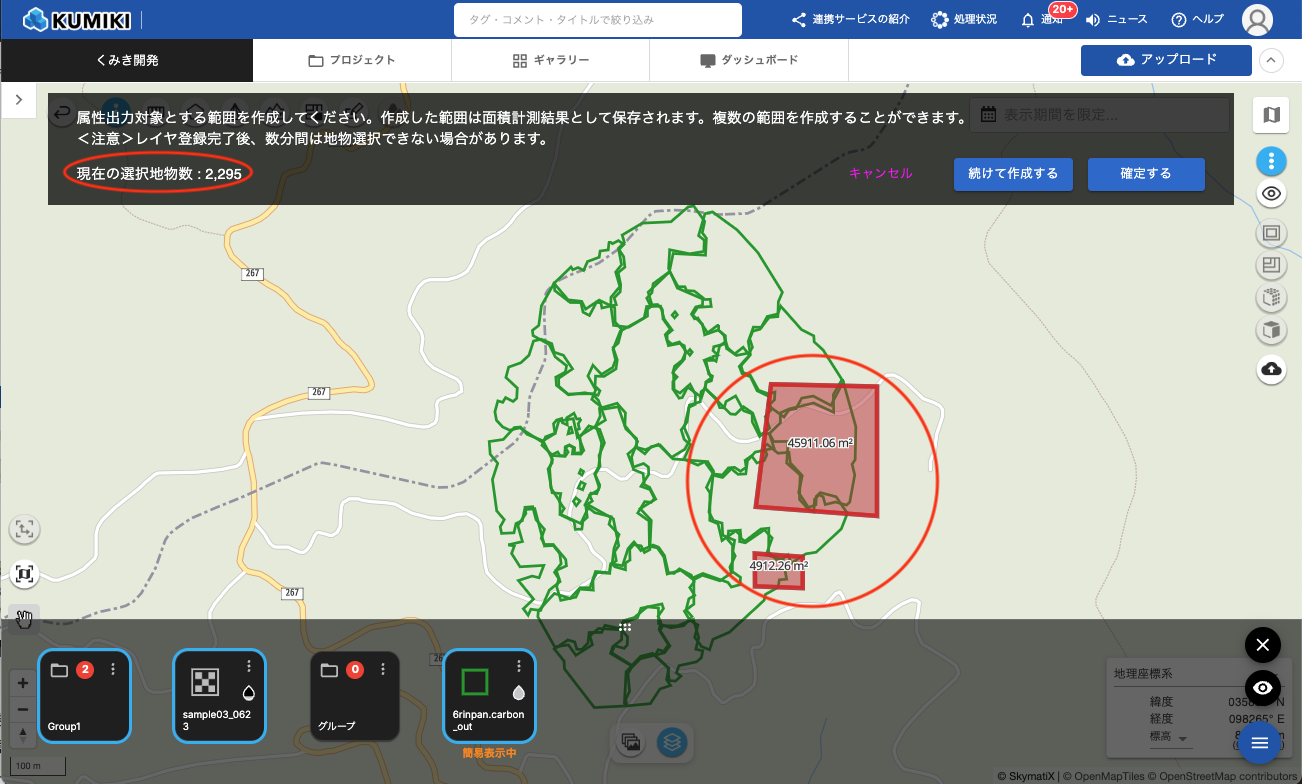Expand the left sidebar with chevron arrow
This screenshot has height=784, width=1302.
pos(19,99)
